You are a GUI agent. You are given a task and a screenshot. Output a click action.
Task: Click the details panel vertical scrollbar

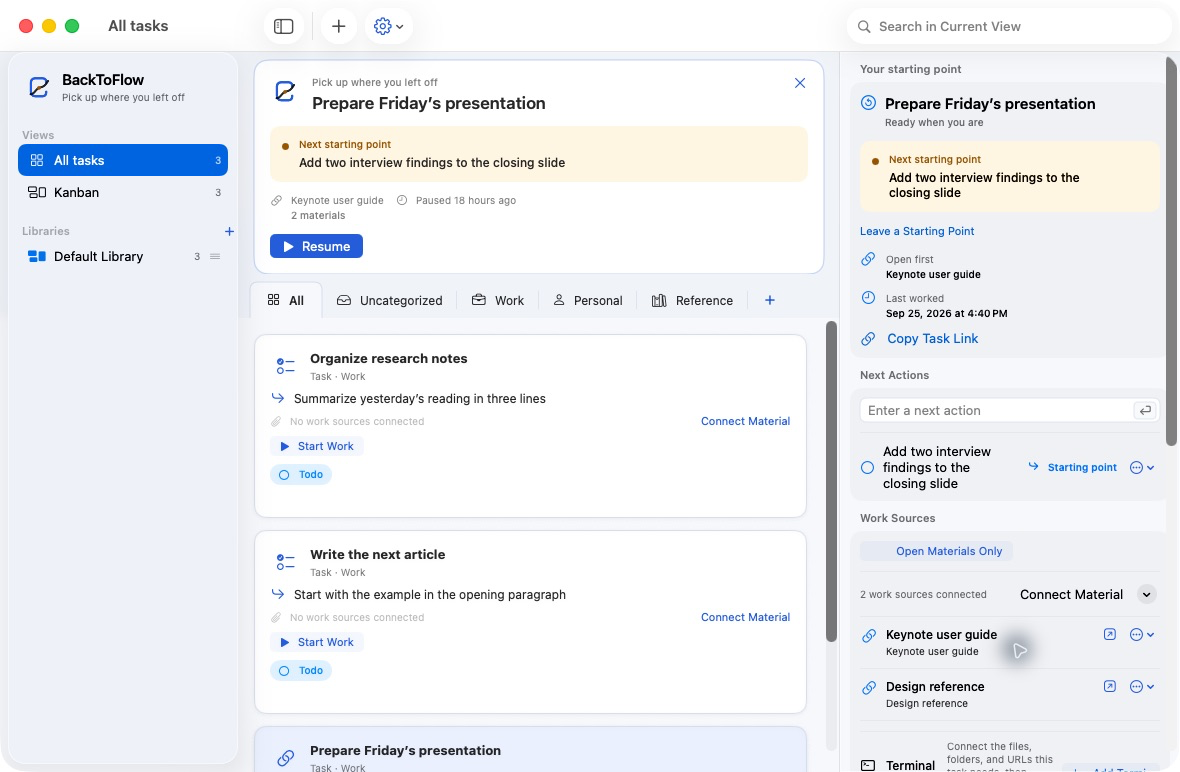1171,251
